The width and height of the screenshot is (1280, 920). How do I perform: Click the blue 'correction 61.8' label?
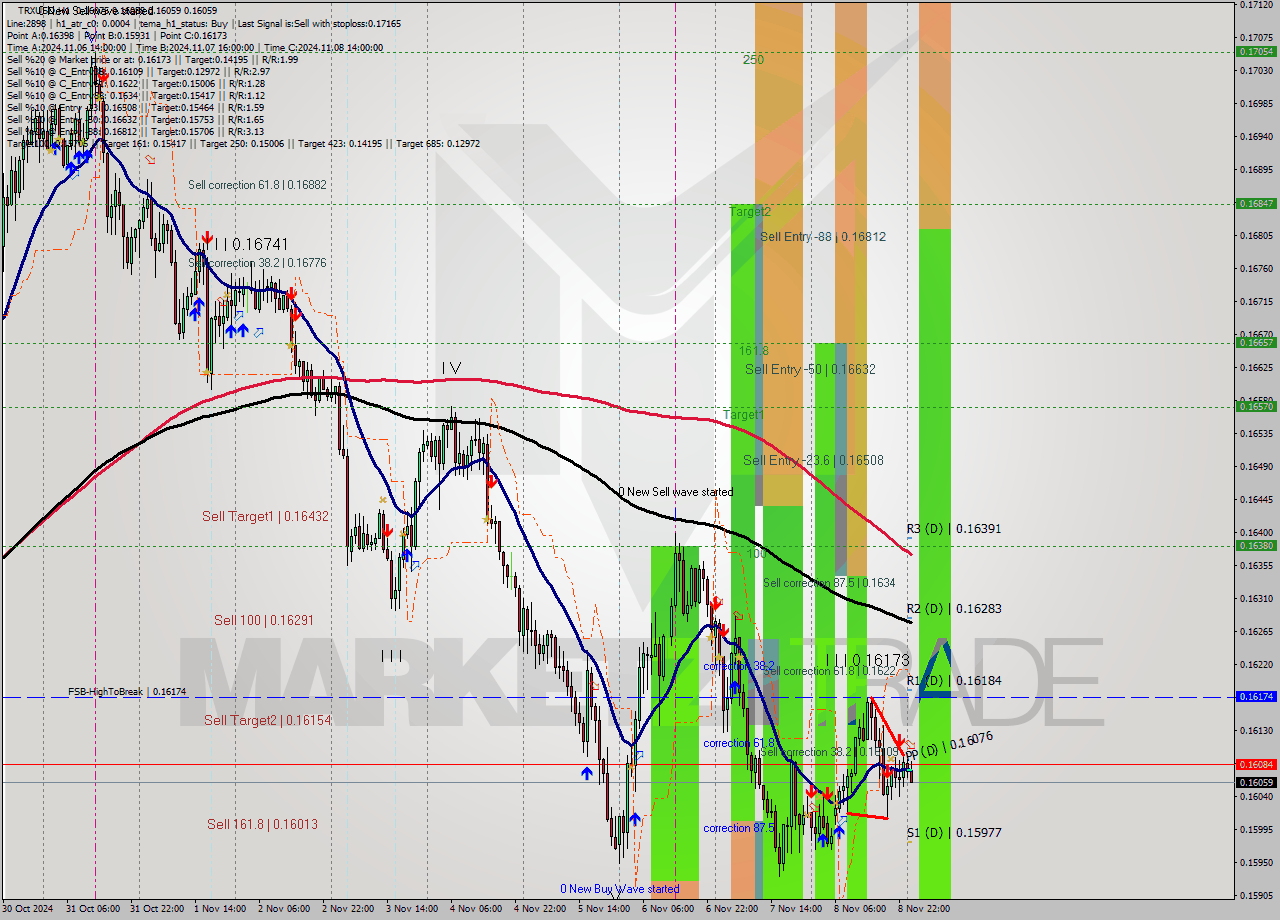pos(739,743)
